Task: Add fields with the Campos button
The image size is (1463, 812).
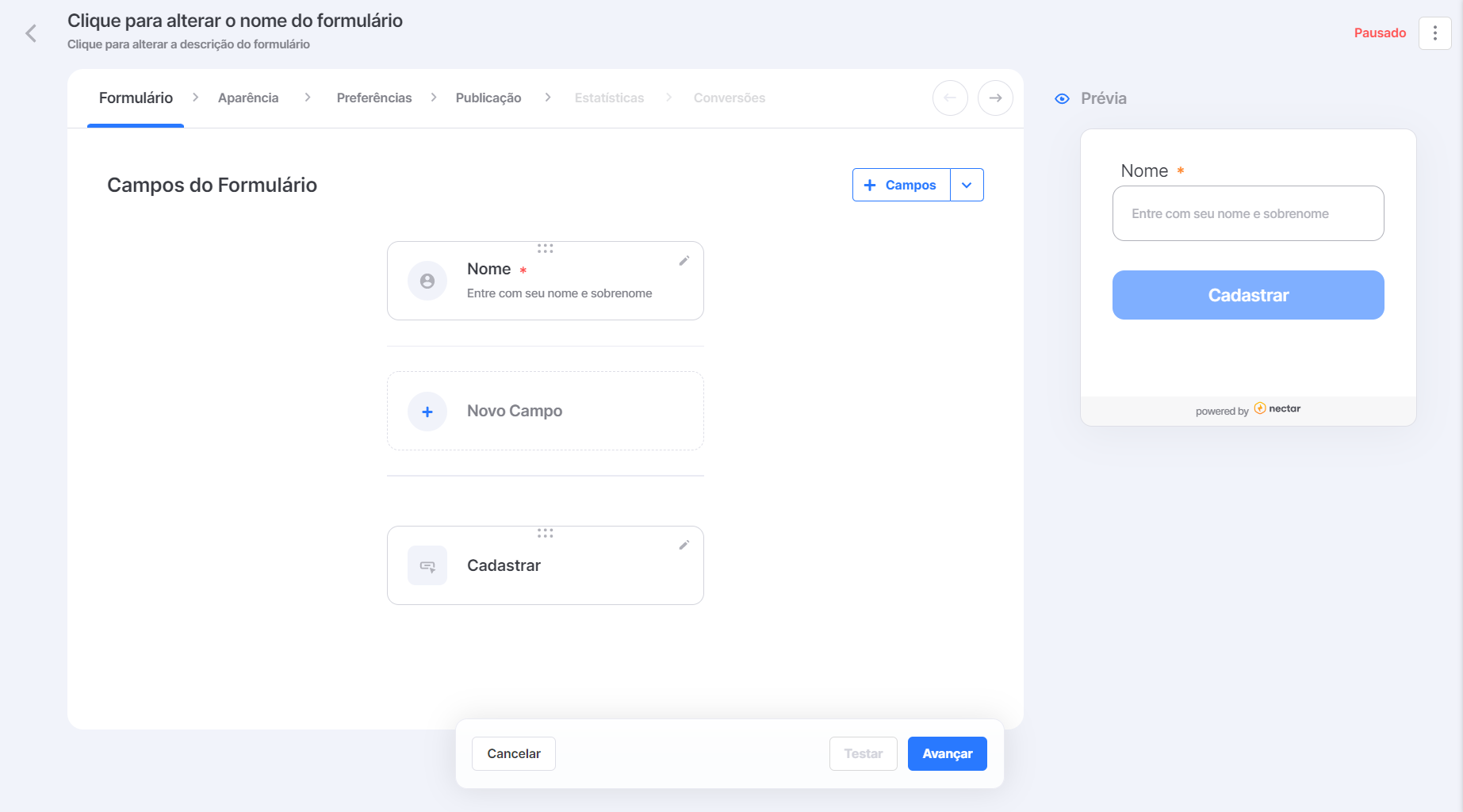Action: (x=901, y=185)
